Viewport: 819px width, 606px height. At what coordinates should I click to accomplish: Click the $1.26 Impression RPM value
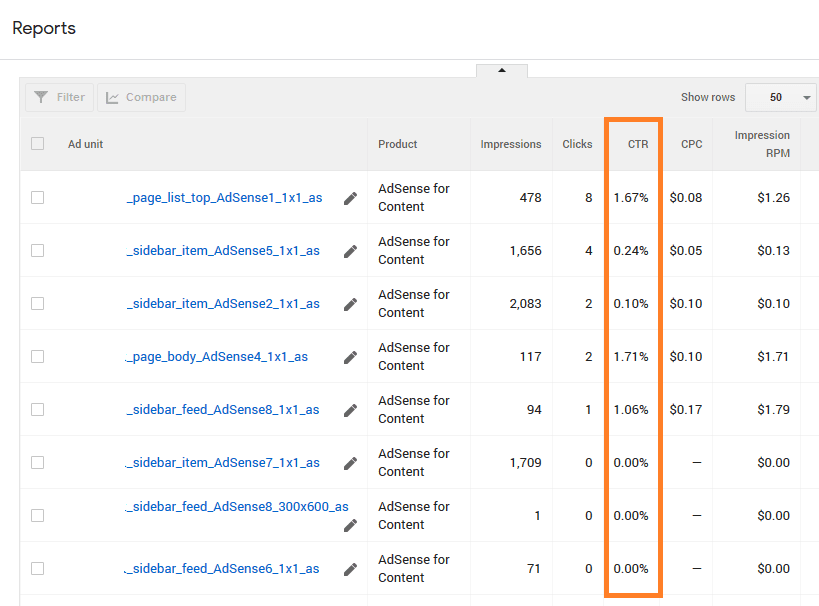point(774,197)
